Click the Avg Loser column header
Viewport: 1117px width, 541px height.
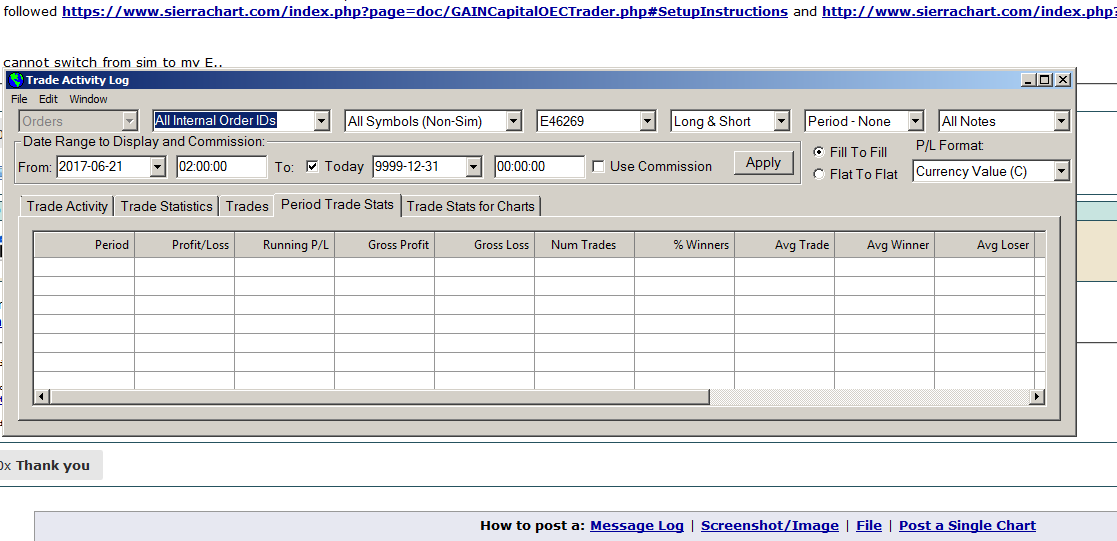(x=985, y=244)
